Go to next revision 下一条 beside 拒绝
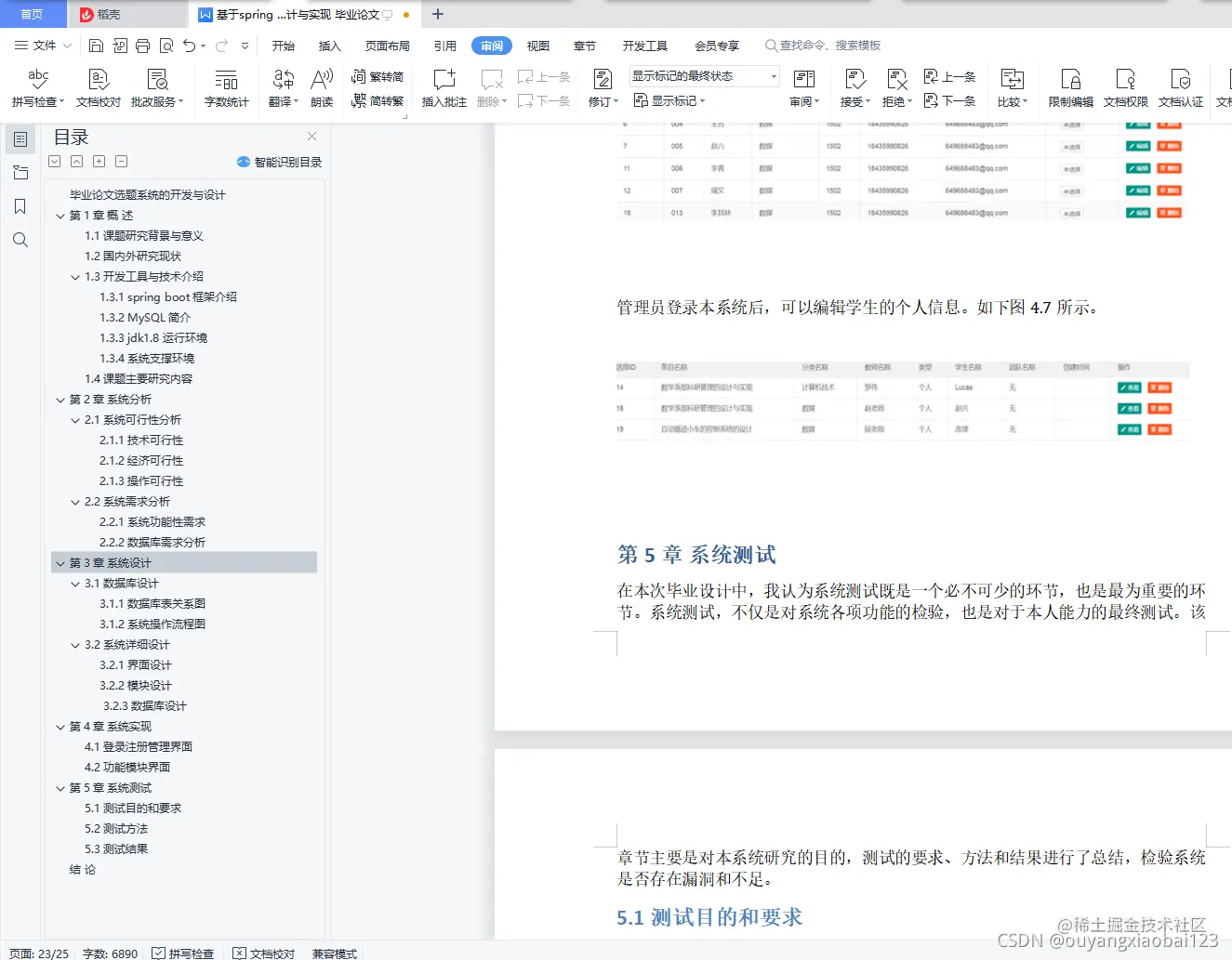The image size is (1232, 960). click(949, 100)
